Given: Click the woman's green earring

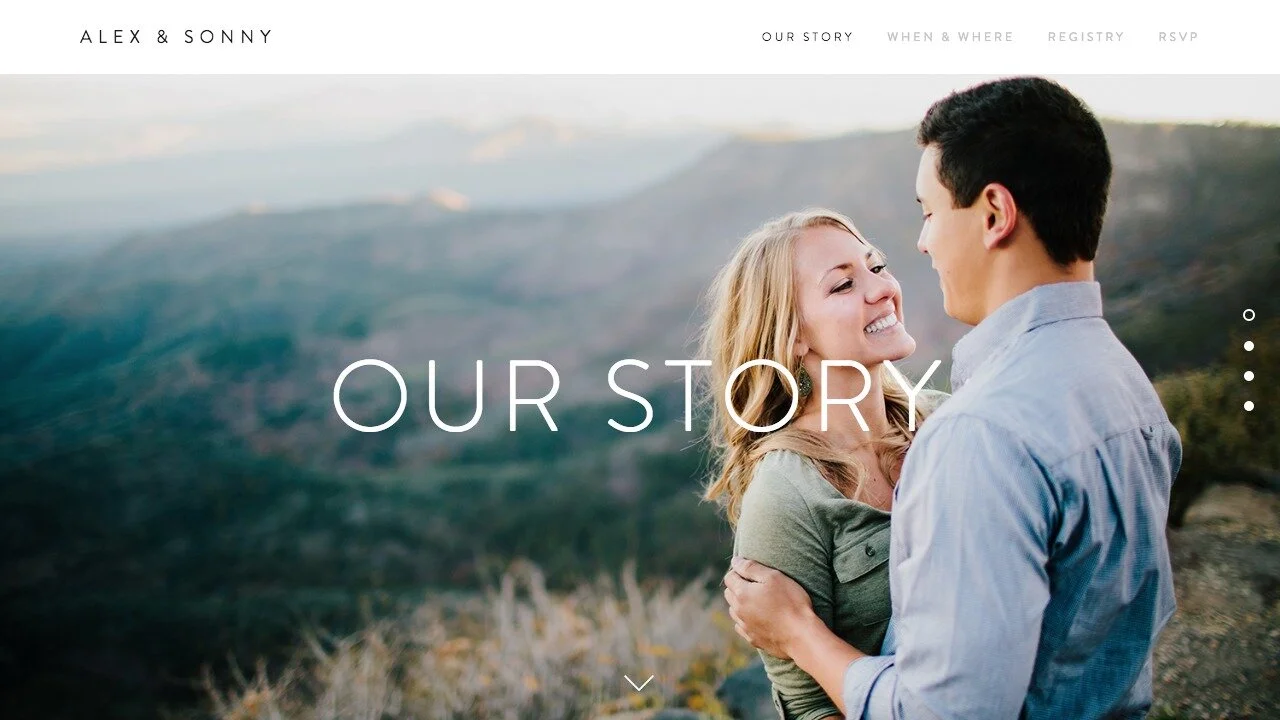Looking at the screenshot, I should point(804,380).
